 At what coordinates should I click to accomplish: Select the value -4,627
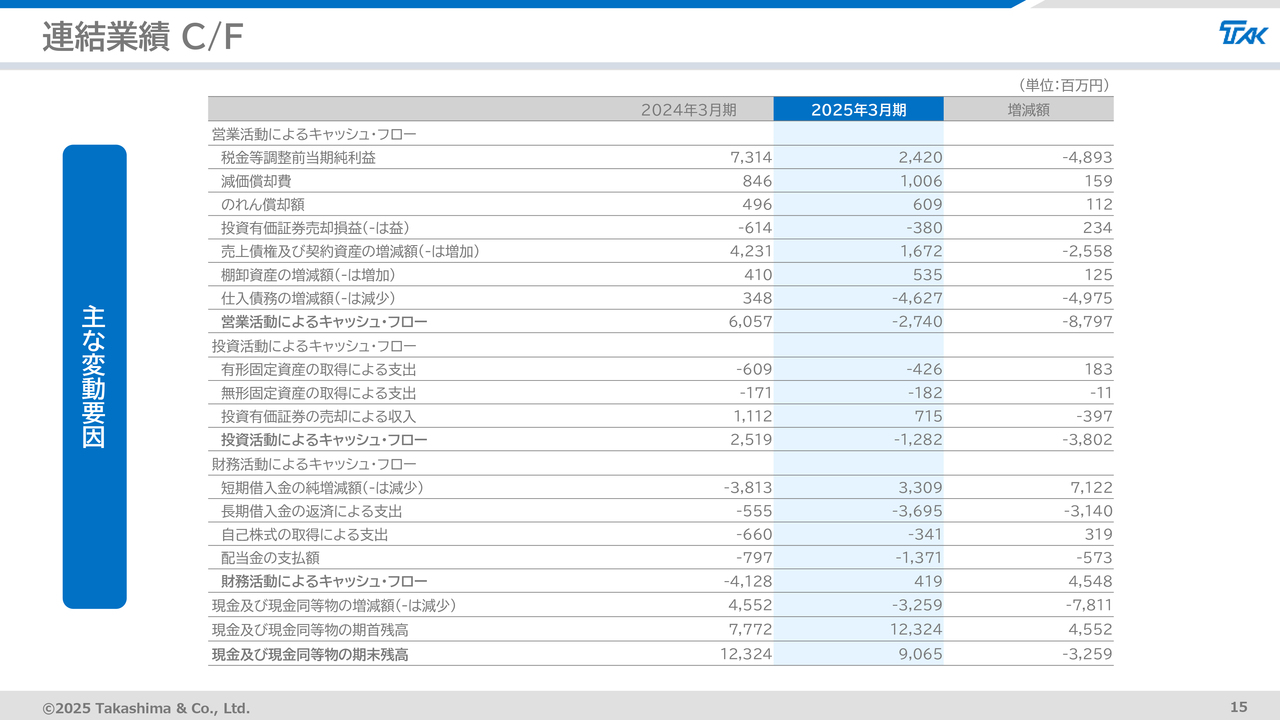coord(917,298)
